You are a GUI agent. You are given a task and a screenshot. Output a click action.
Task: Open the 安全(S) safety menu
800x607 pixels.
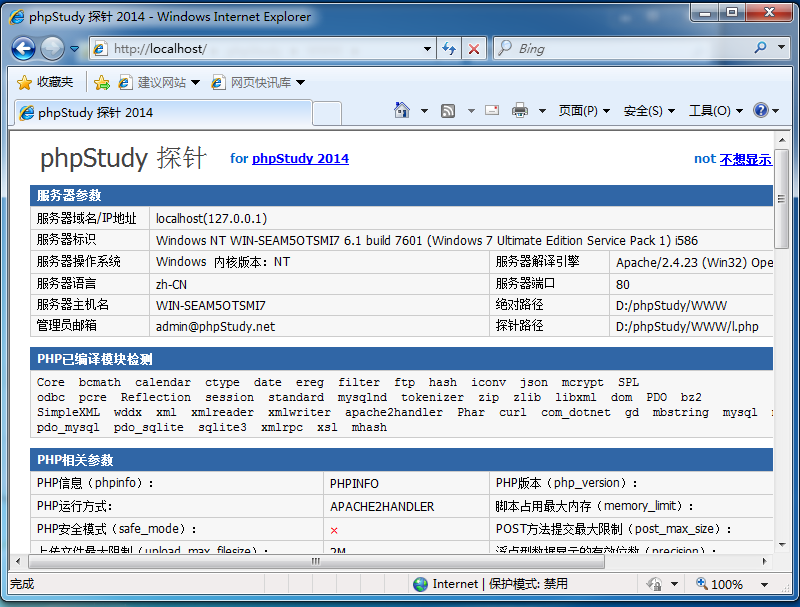tap(649, 111)
